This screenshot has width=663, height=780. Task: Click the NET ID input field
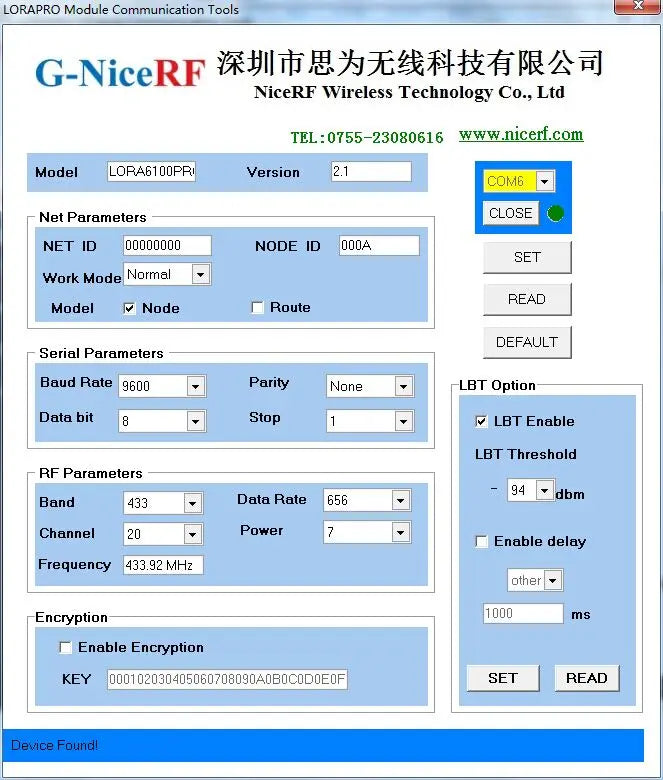(x=167, y=245)
